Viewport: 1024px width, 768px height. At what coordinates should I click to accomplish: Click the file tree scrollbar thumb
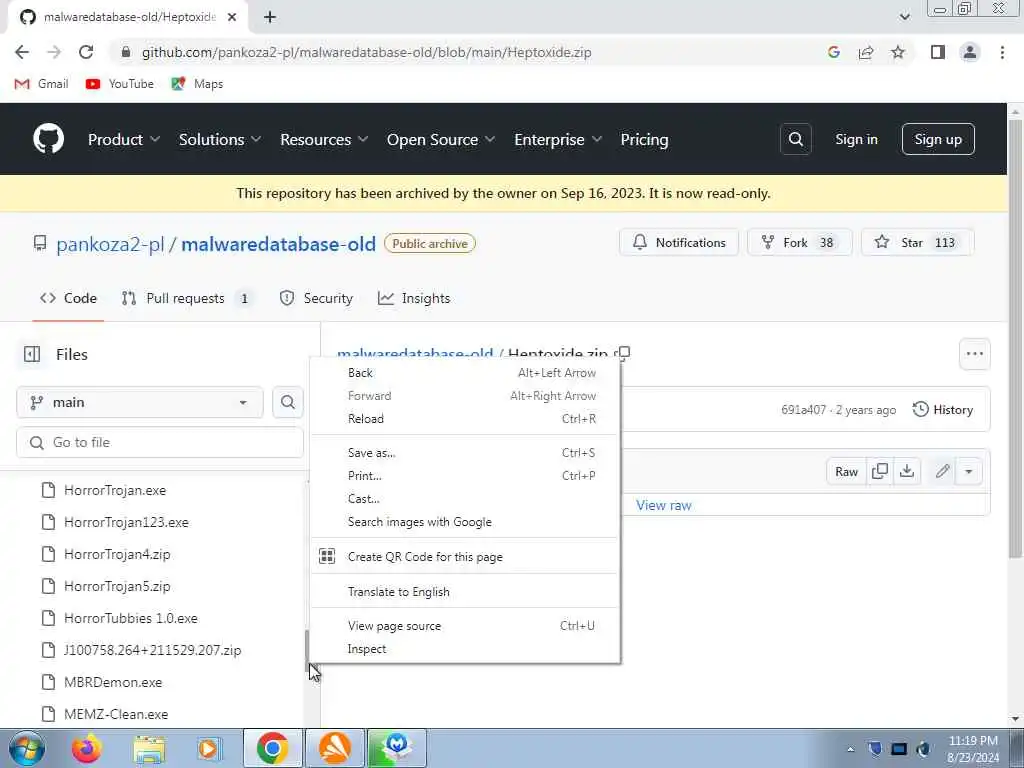pos(306,649)
